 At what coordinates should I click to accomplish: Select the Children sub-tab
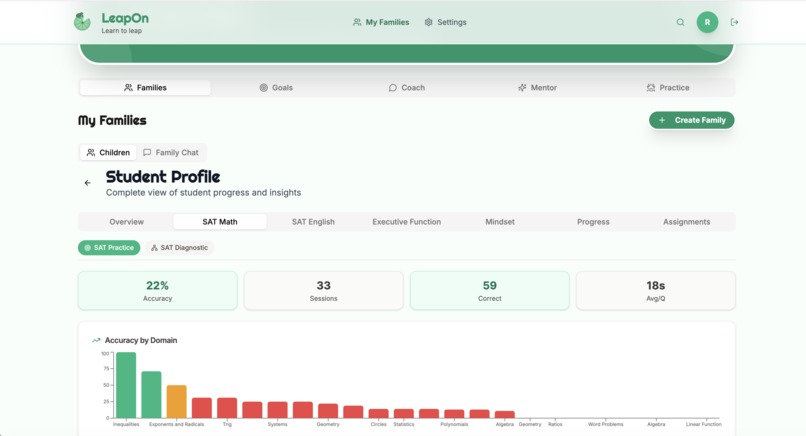point(108,152)
